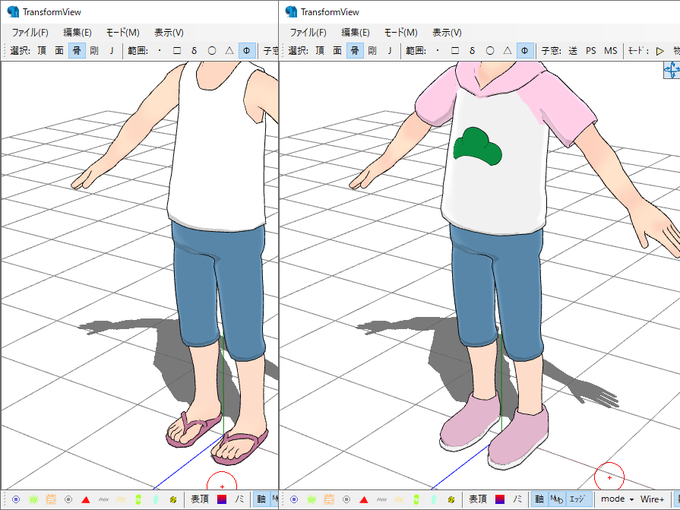
Task: Open モード(M) menu in right TransformView window
Action: [401, 33]
